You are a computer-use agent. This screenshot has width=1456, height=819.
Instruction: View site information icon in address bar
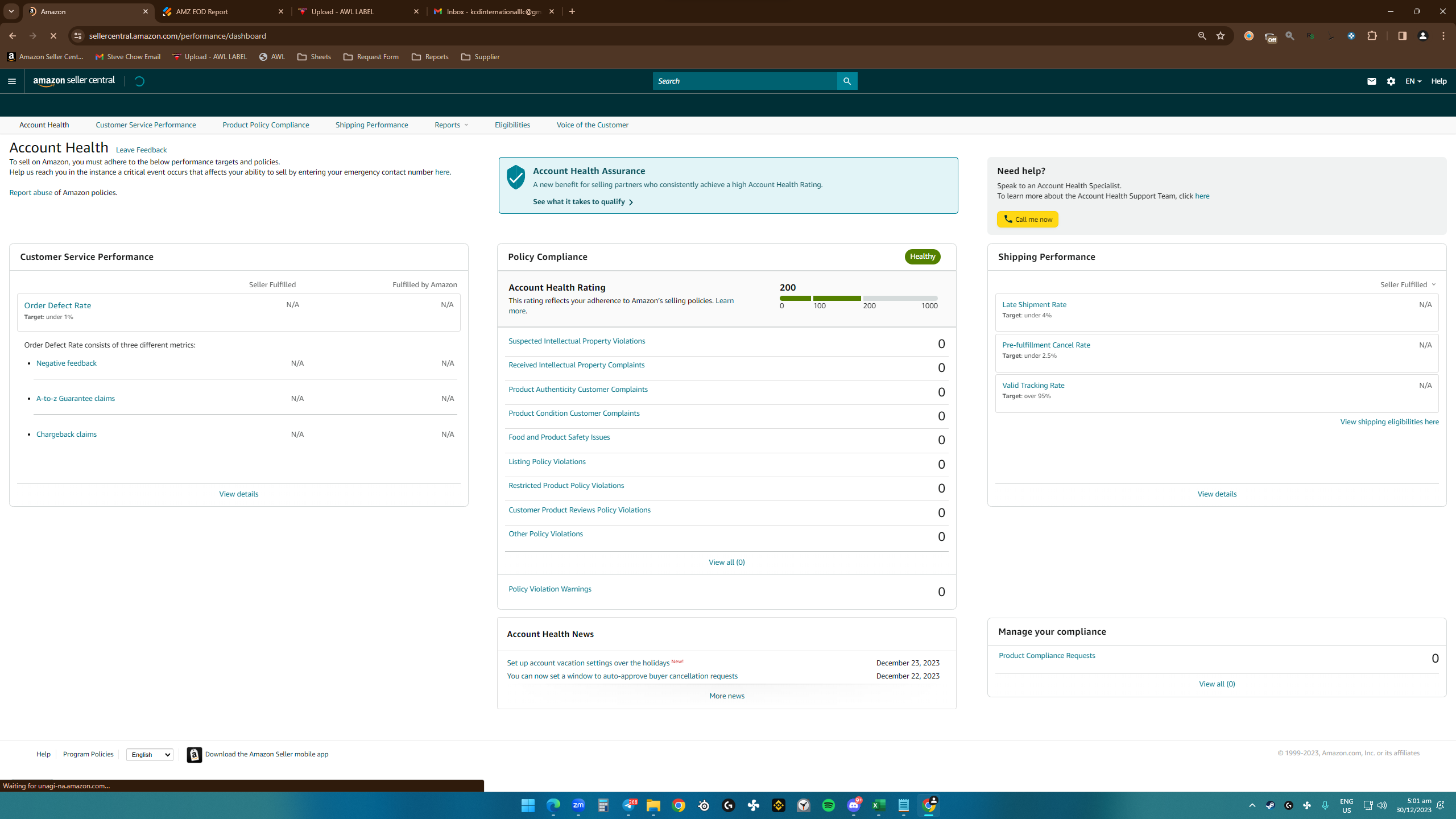[x=78, y=36]
